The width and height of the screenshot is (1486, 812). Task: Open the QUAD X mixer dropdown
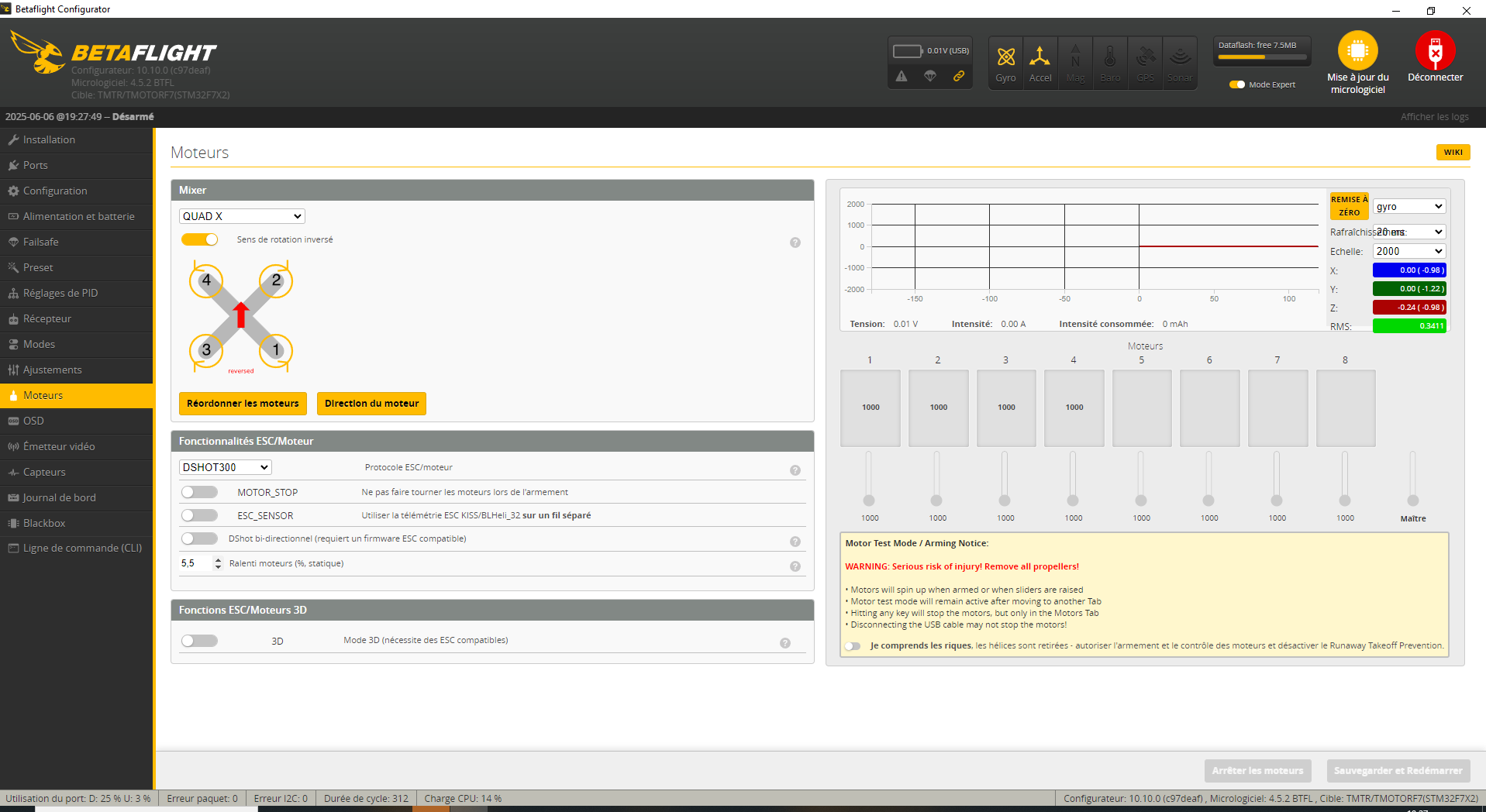coord(242,216)
